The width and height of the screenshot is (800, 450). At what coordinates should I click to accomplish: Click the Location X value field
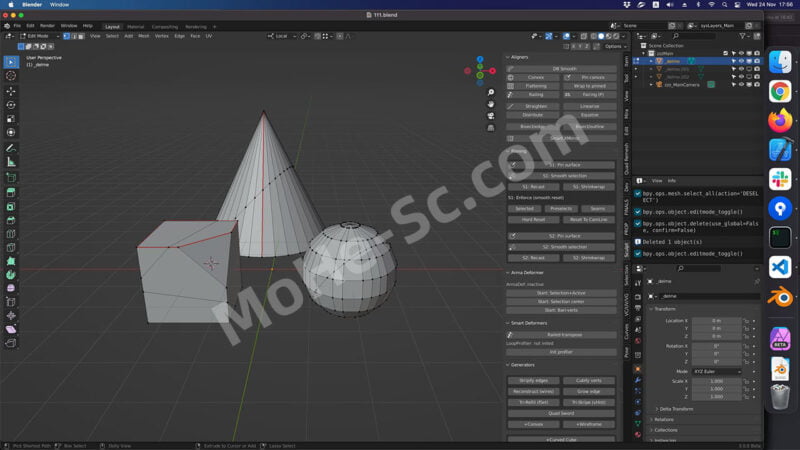pyautogui.click(x=716, y=321)
